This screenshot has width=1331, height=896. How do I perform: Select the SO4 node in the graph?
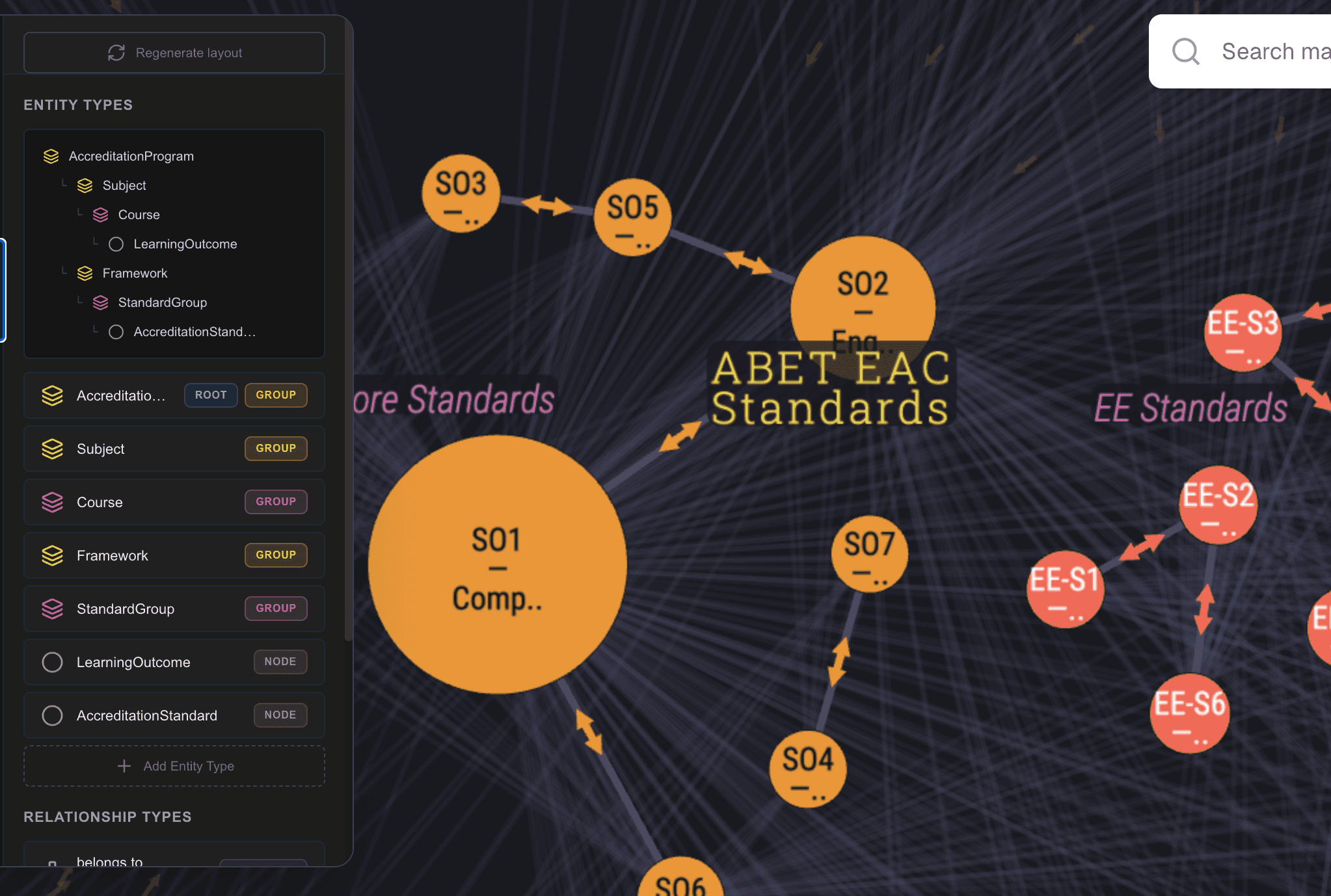click(x=808, y=769)
